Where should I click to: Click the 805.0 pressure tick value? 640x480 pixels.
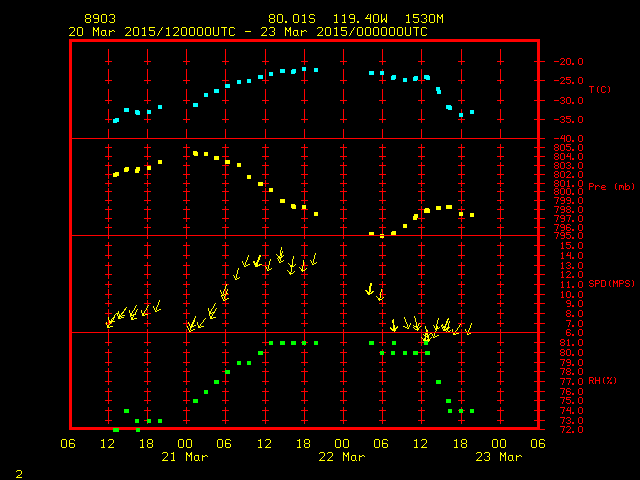coord(569,147)
